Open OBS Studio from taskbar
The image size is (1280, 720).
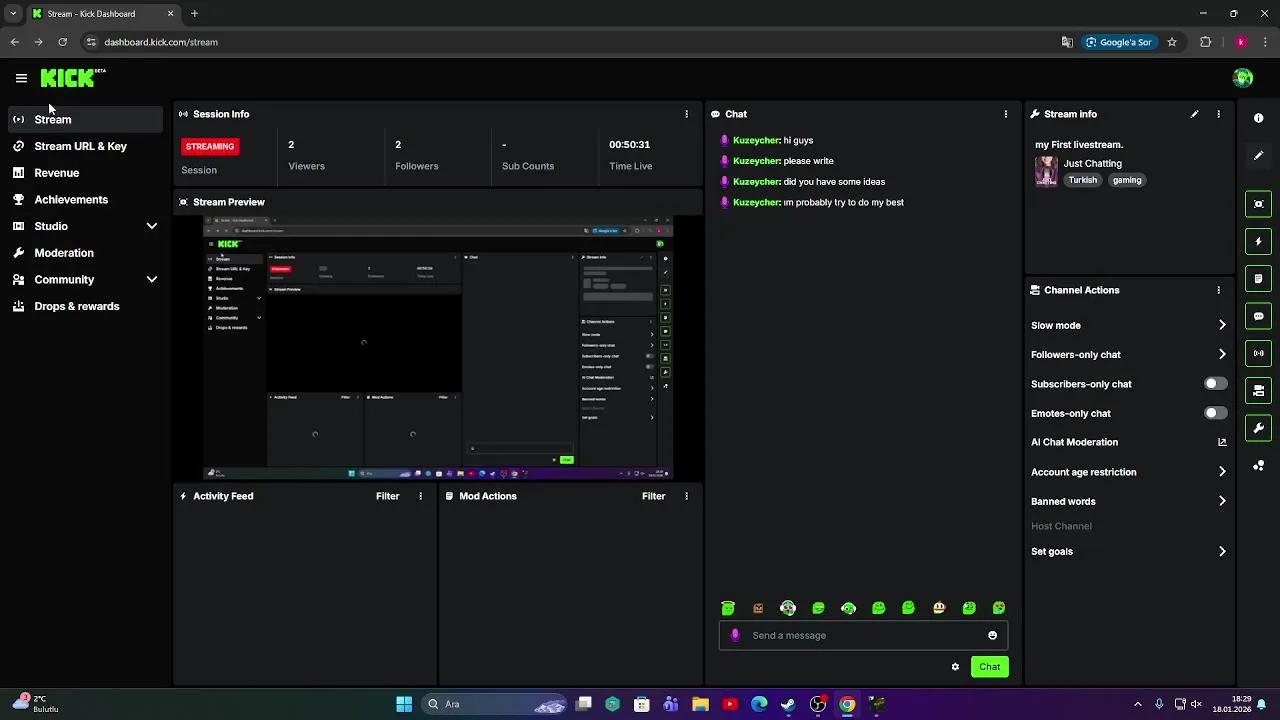818,704
